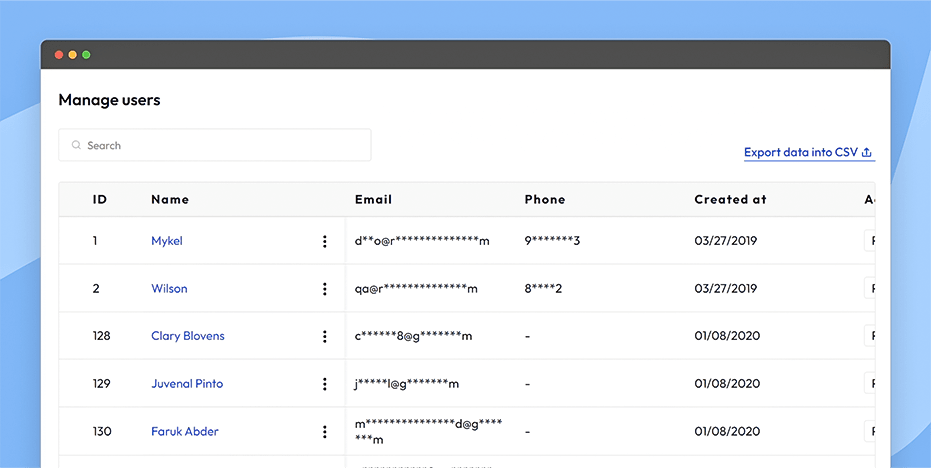This screenshot has height=468, width=931.
Task: Open the user profile of Clary Blovens
Action: point(188,336)
